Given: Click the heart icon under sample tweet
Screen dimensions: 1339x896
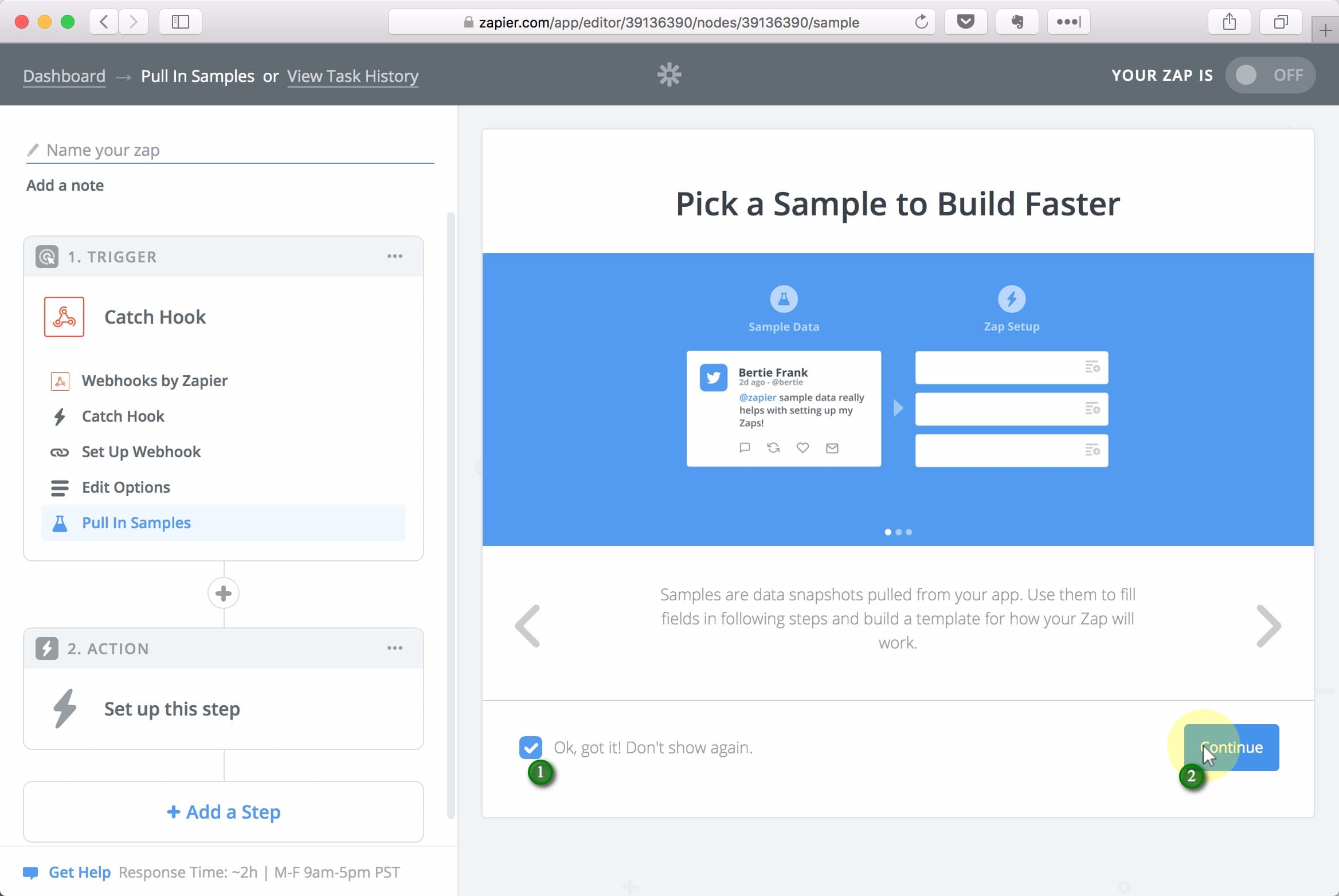Looking at the screenshot, I should pos(802,447).
